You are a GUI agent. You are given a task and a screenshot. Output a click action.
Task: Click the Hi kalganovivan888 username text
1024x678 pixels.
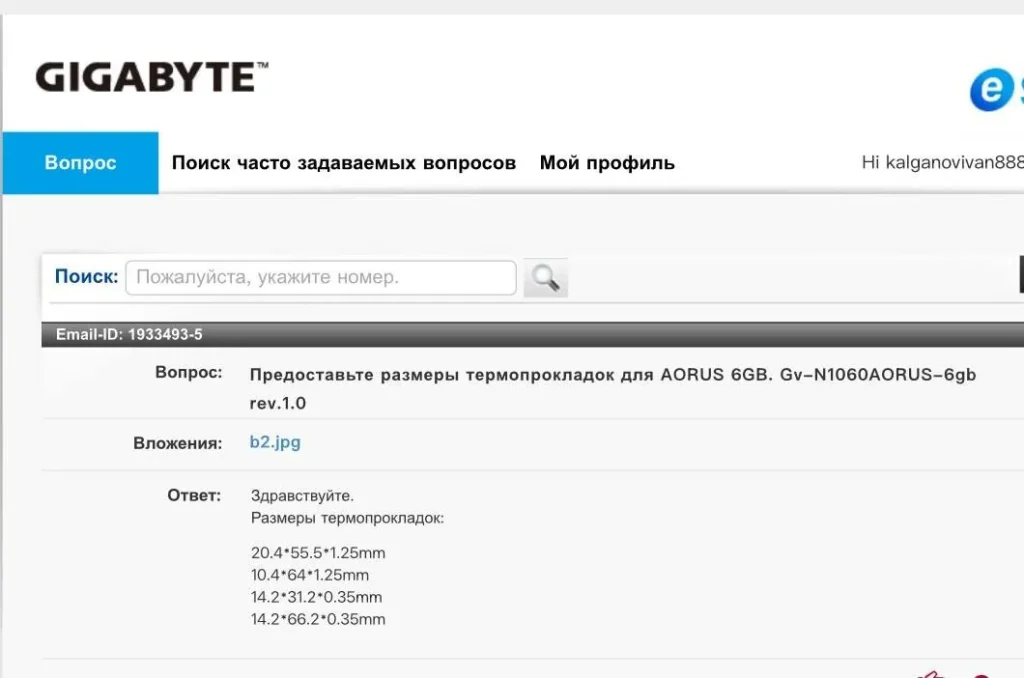point(942,162)
